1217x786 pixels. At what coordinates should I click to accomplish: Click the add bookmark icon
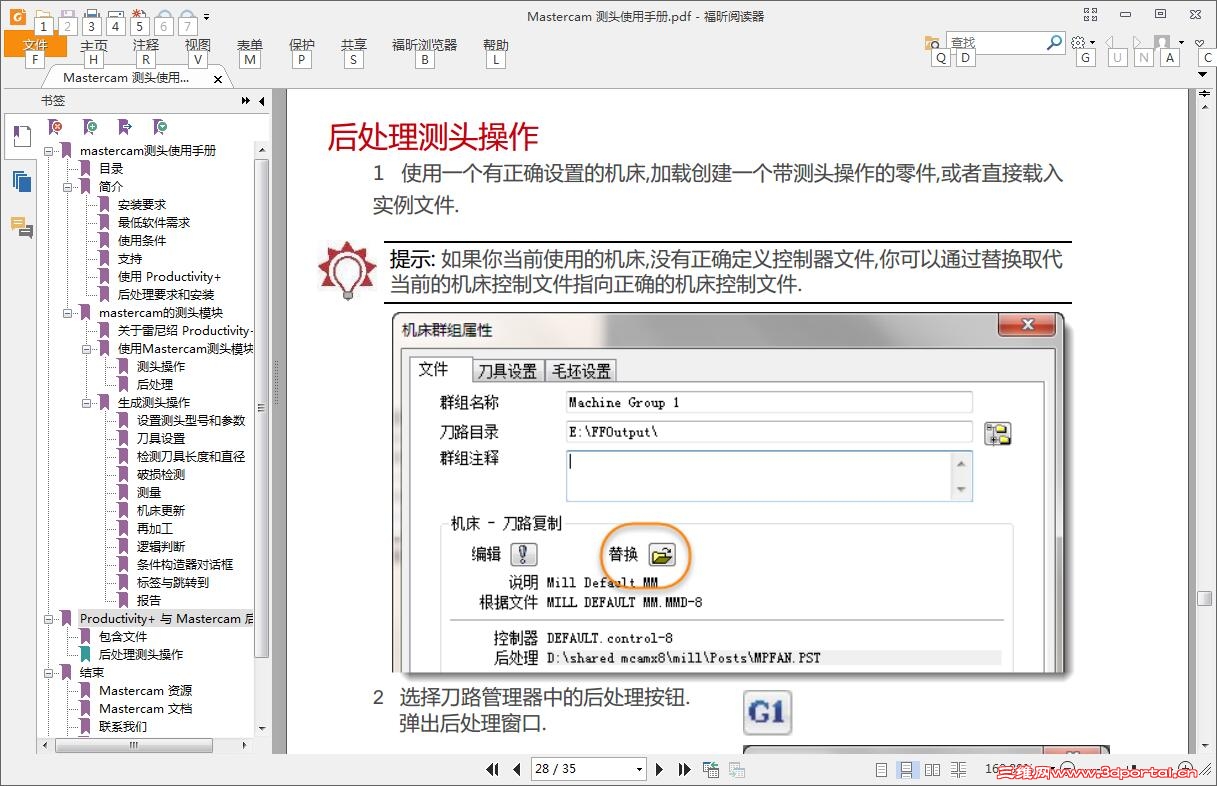tap(90, 127)
